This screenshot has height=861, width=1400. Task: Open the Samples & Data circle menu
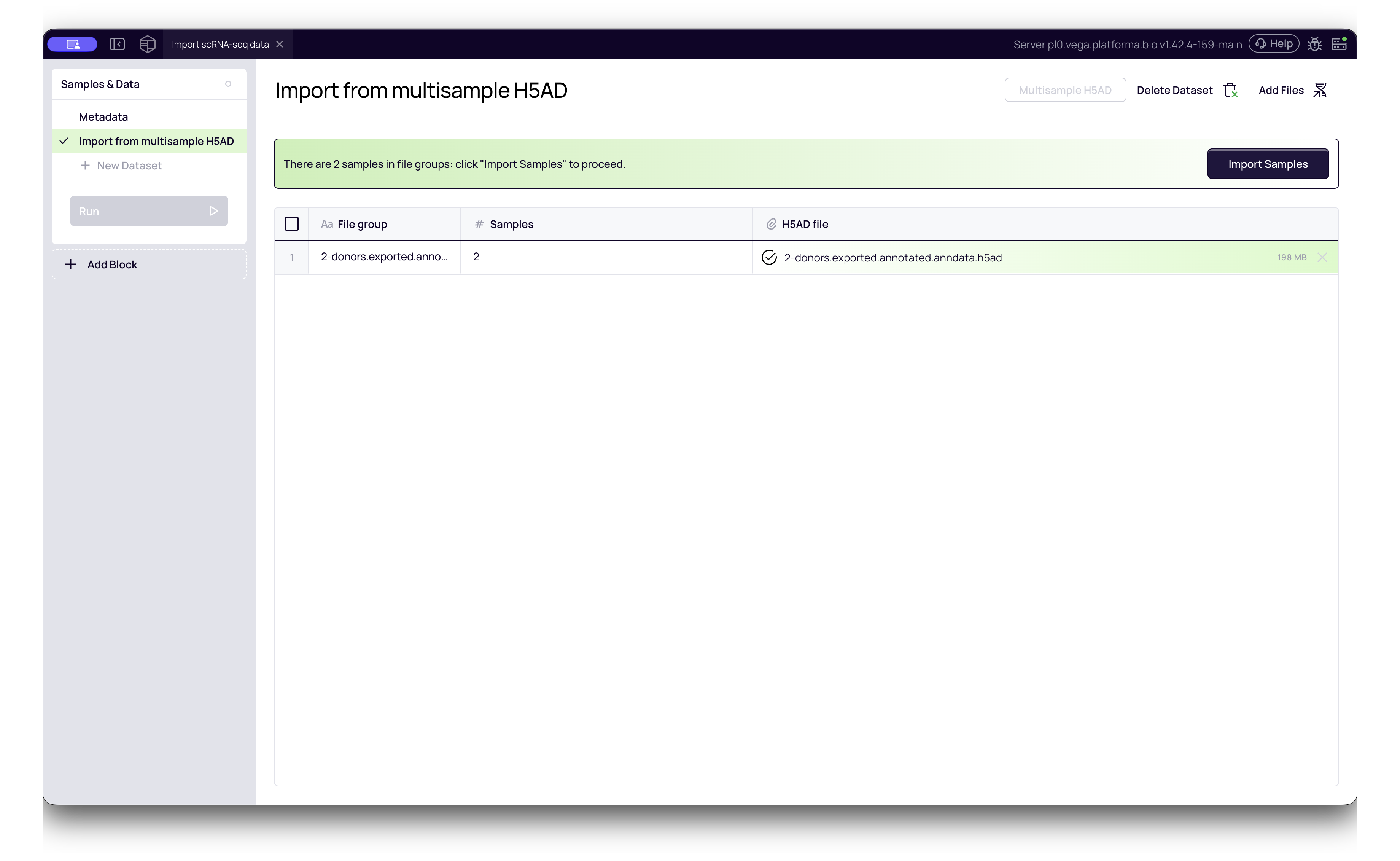point(228,84)
